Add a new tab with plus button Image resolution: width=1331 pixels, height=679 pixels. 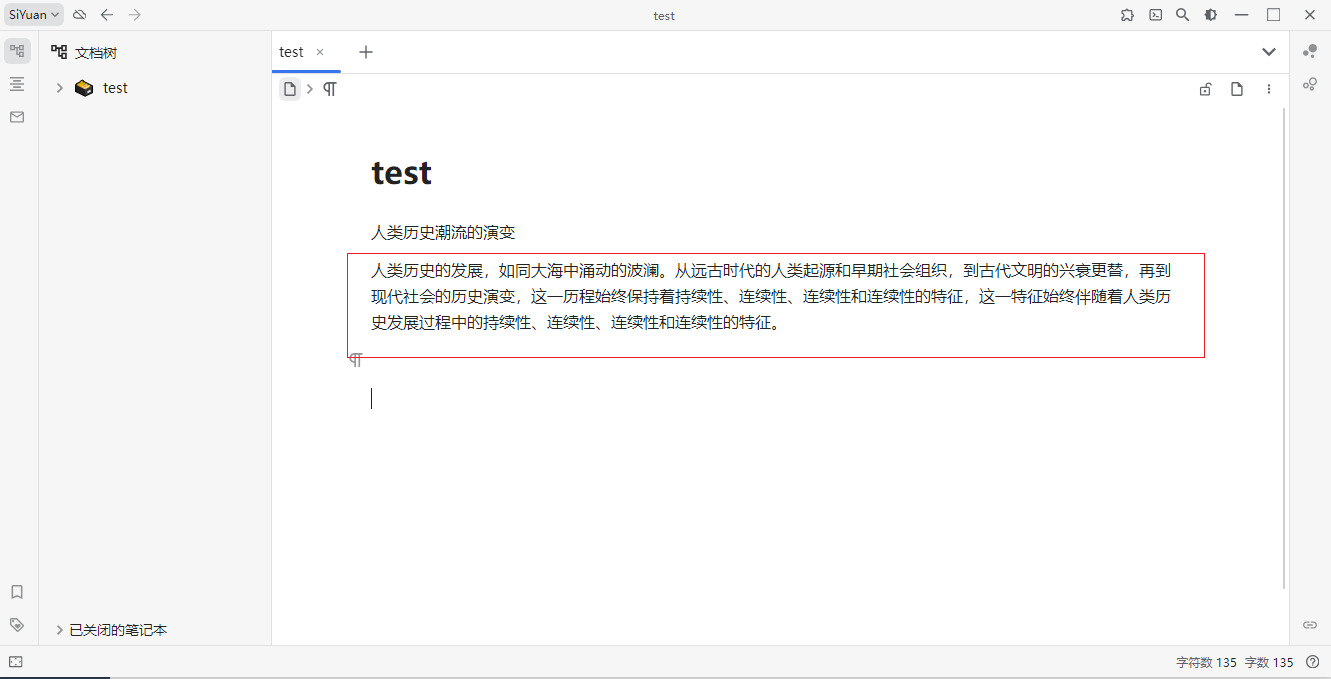coord(366,52)
